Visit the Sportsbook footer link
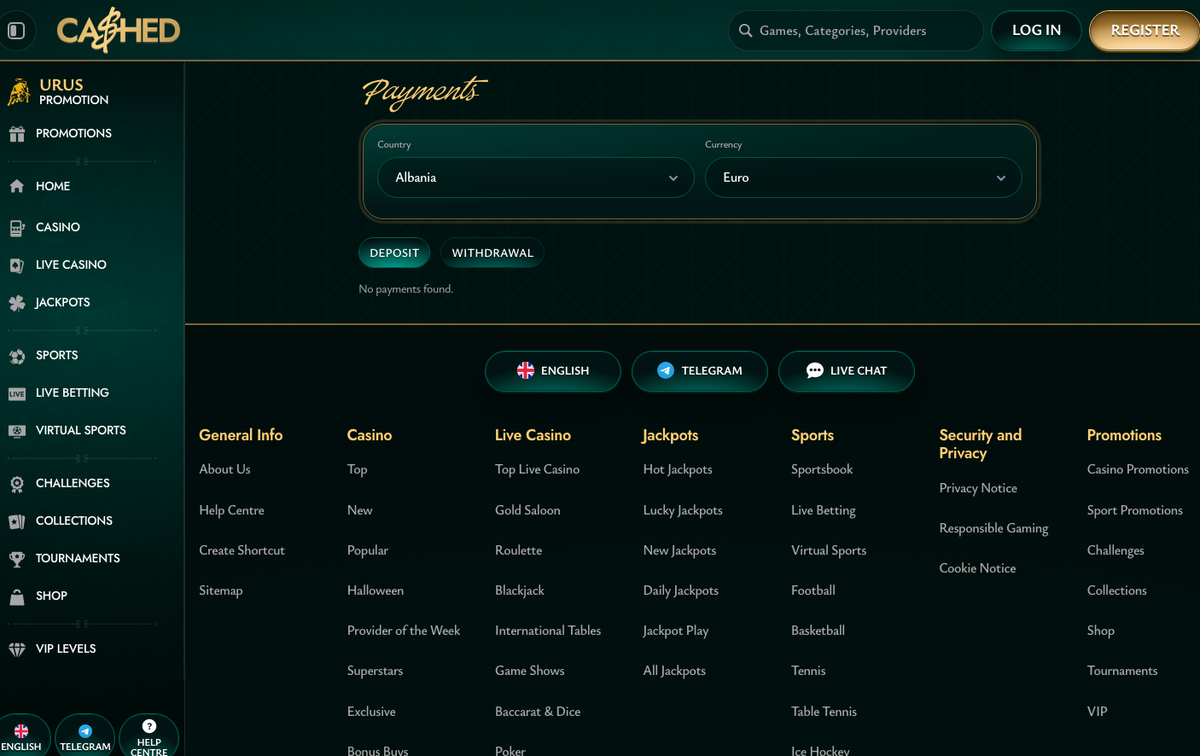 point(822,470)
